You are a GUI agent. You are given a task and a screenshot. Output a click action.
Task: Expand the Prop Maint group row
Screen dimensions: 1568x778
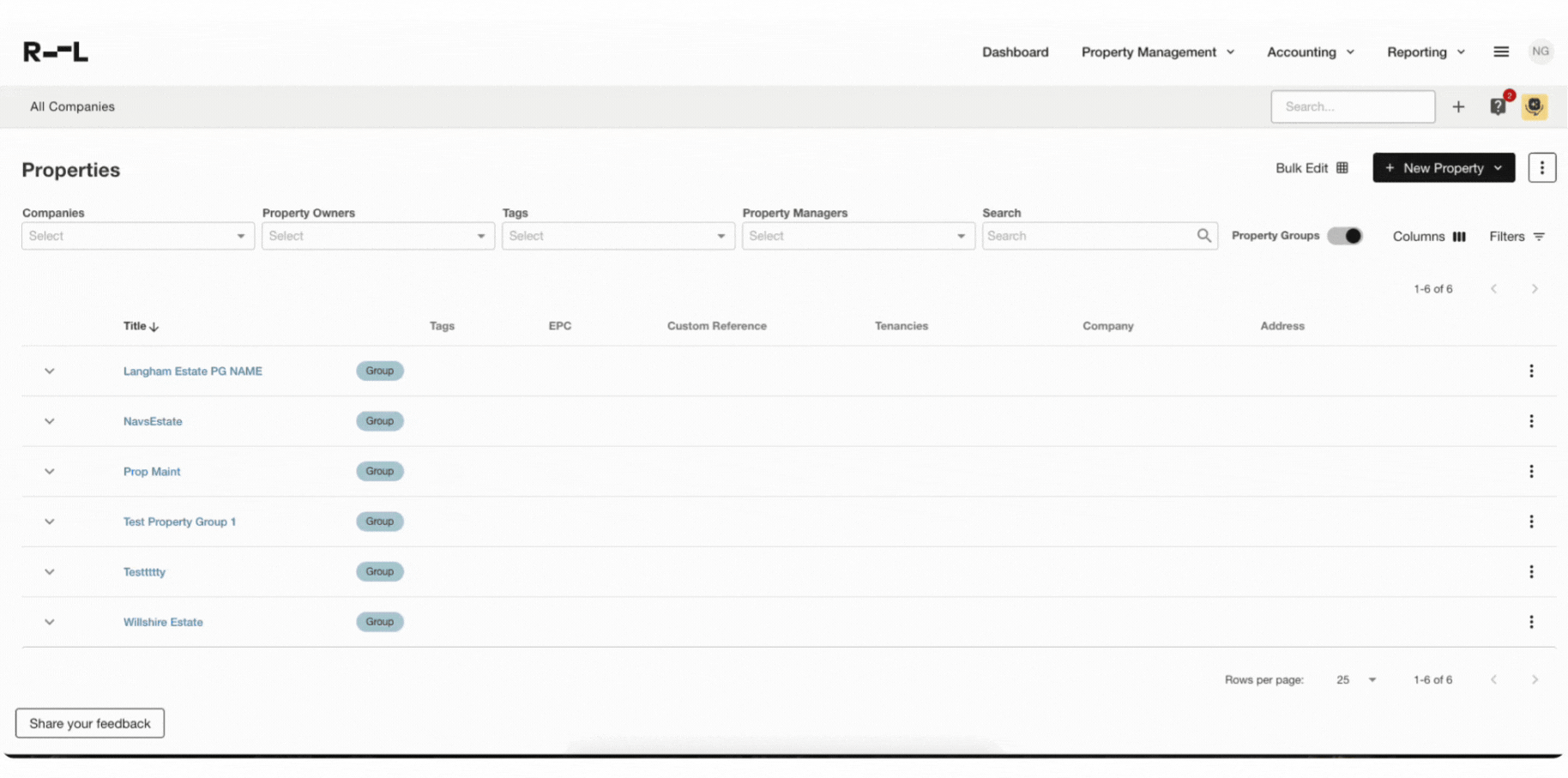50,472
